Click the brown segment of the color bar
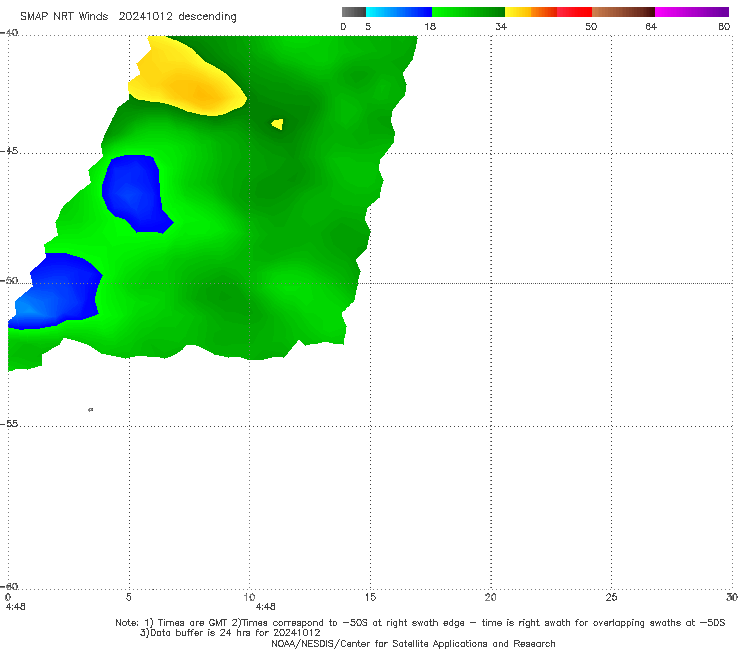 point(623,12)
